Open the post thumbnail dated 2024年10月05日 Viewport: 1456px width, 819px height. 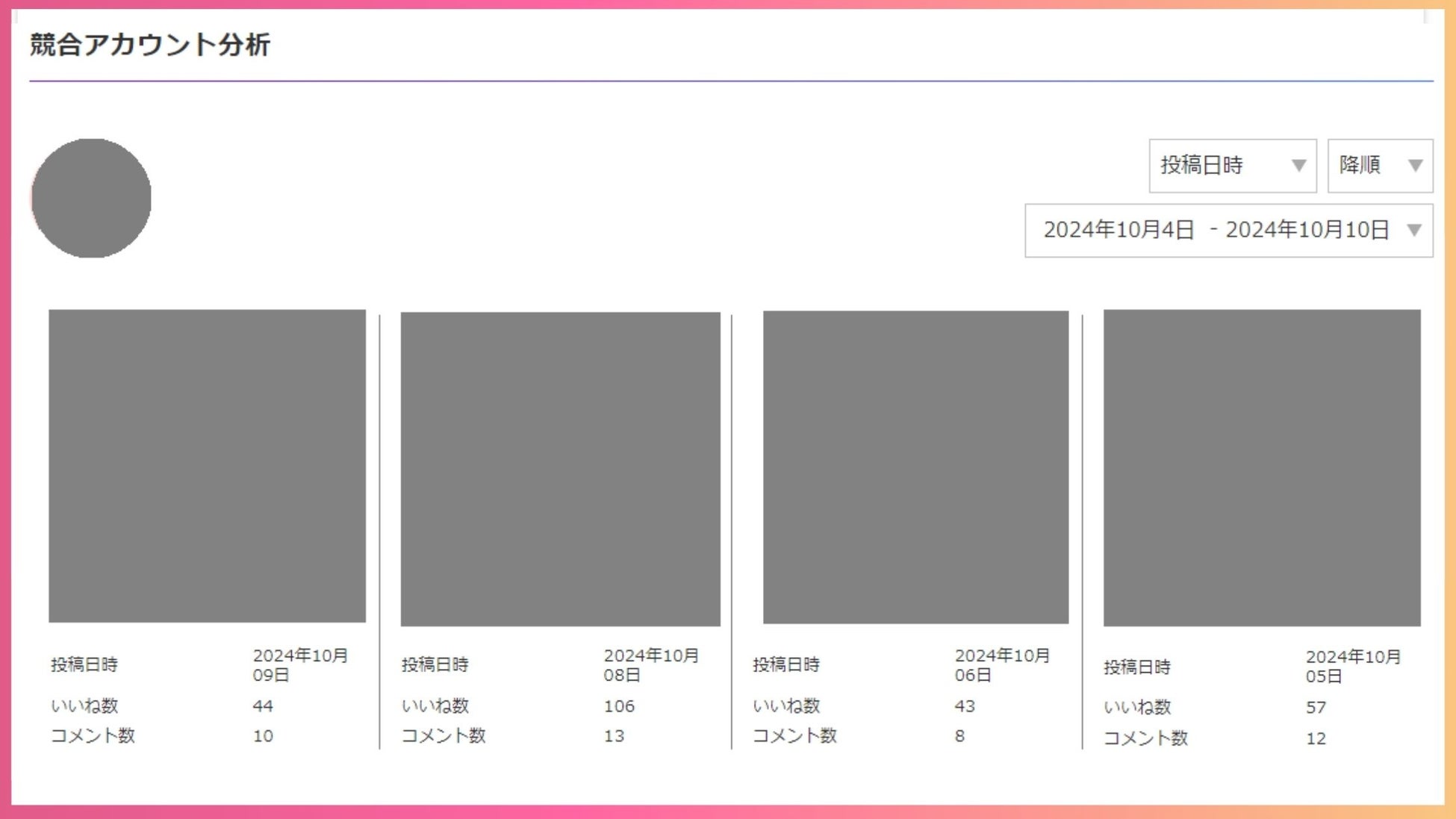point(1262,467)
